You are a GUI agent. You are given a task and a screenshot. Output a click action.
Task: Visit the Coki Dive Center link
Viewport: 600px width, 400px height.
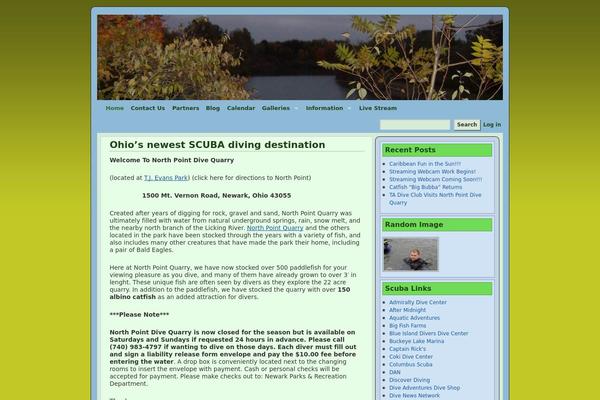411,357
